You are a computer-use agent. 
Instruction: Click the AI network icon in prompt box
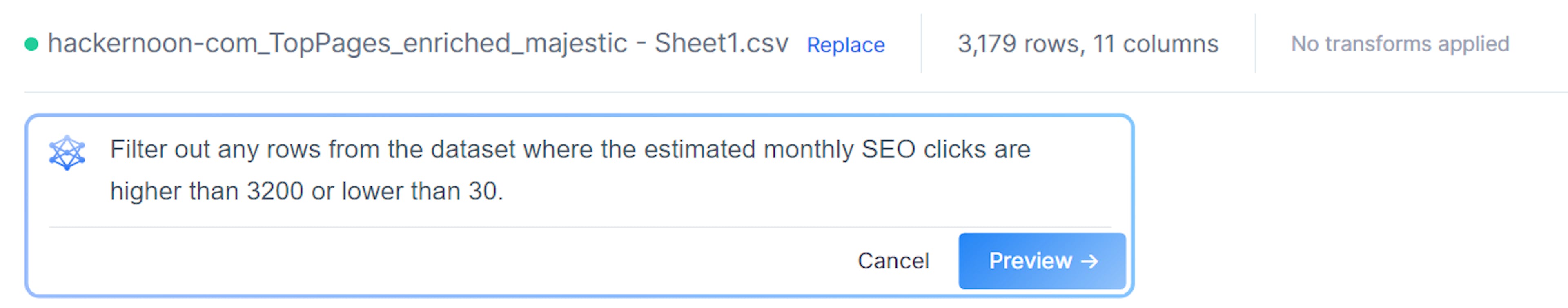[67, 152]
